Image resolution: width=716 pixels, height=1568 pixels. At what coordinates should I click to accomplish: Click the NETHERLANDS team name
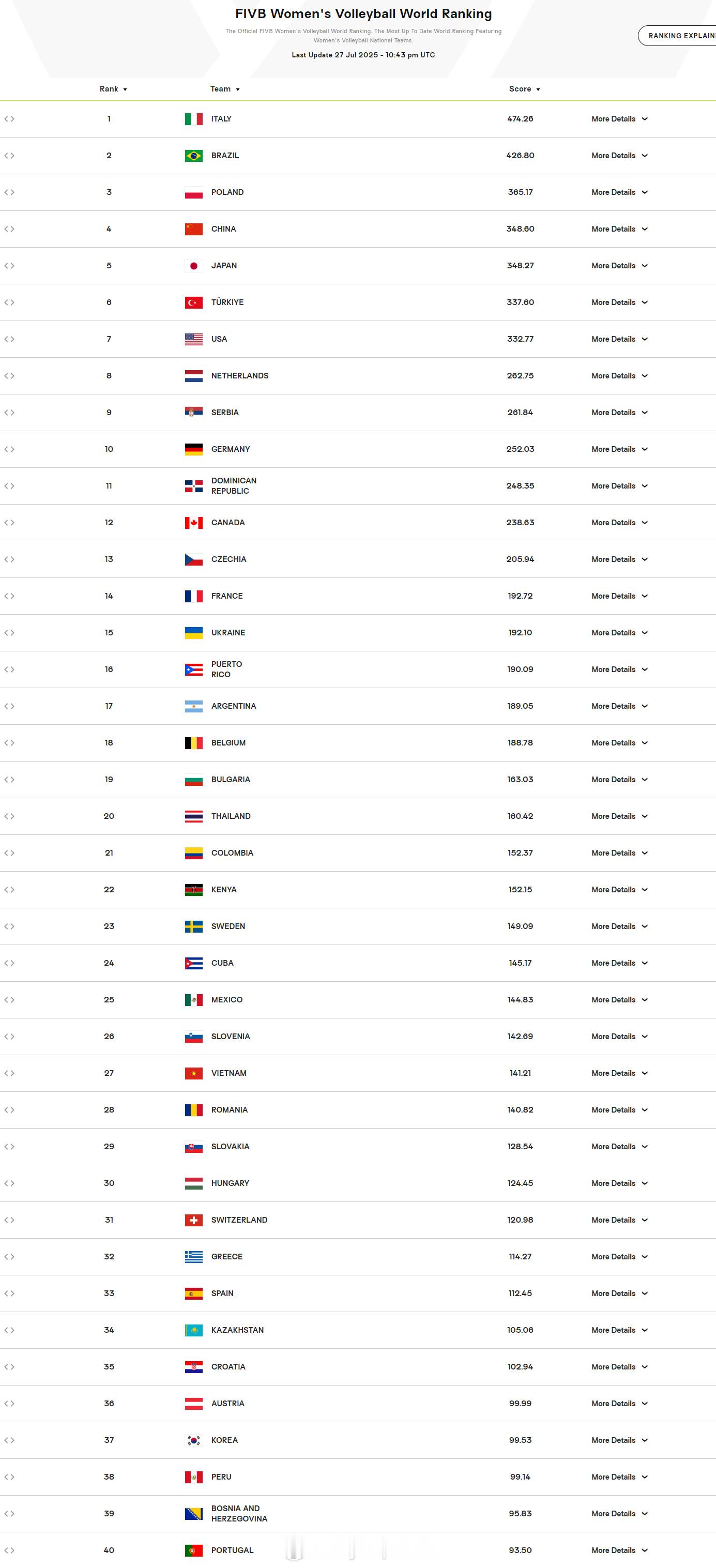point(240,375)
